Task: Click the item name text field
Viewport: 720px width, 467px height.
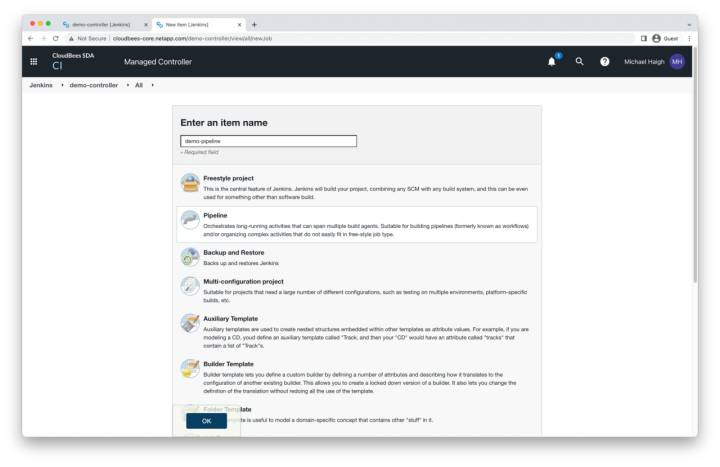Action: click(x=268, y=141)
